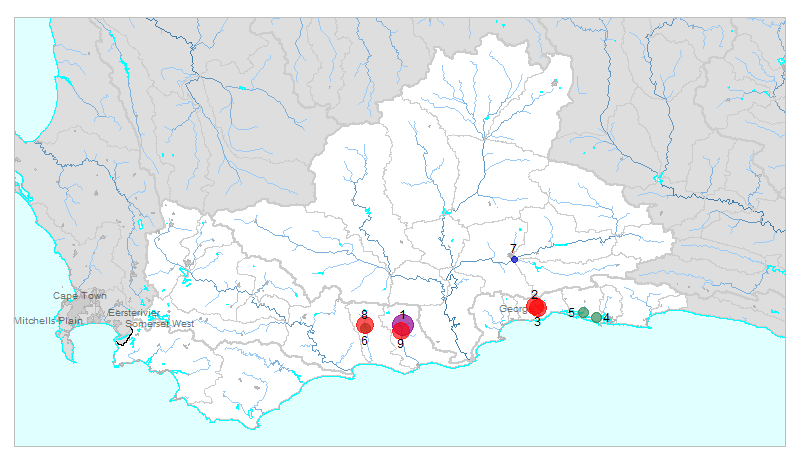Click the small blue marker labeled 7
Viewport: 800px width, 461px height.
514,260
